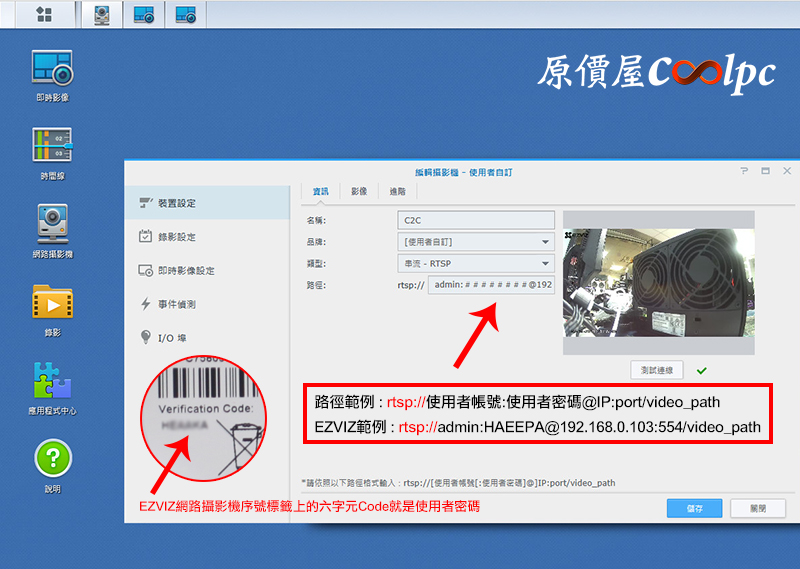
Task: Click the I/O 埠 lightbulb icon
Action: tap(145, 337)
